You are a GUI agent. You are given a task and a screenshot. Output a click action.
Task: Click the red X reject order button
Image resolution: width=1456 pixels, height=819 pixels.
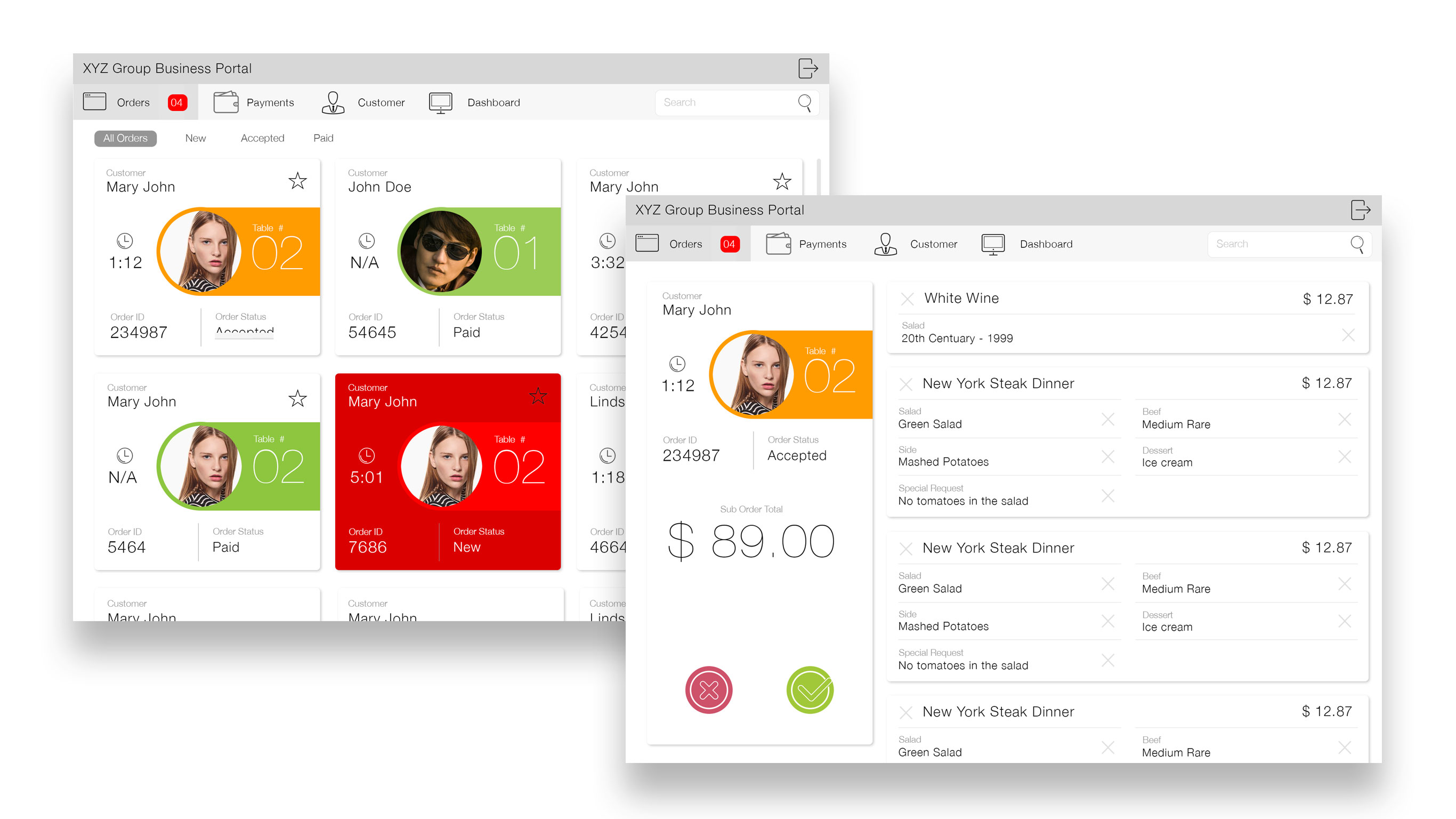708,689
